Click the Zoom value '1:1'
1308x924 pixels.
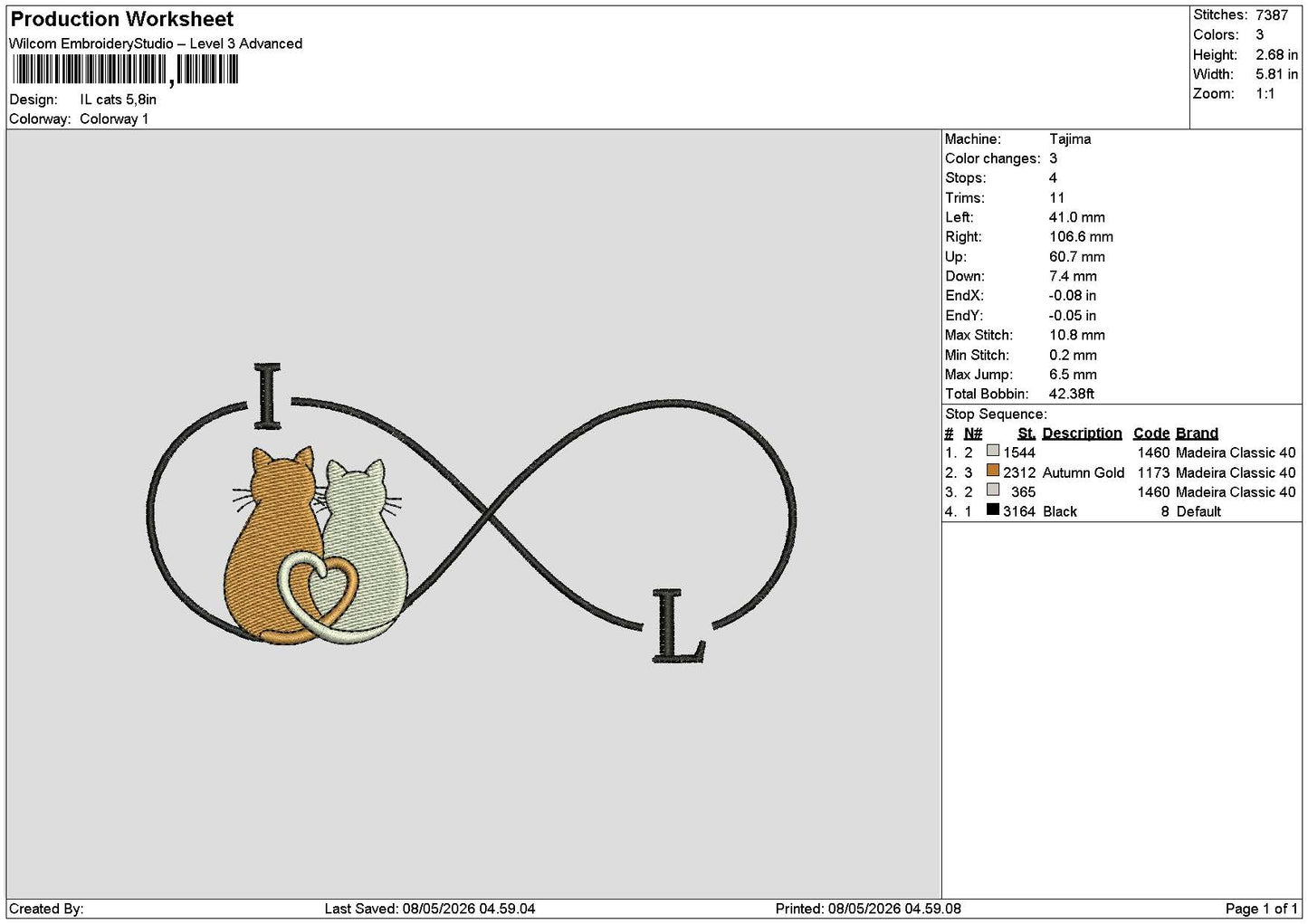pyautogui.click(x=1265, y=94)
